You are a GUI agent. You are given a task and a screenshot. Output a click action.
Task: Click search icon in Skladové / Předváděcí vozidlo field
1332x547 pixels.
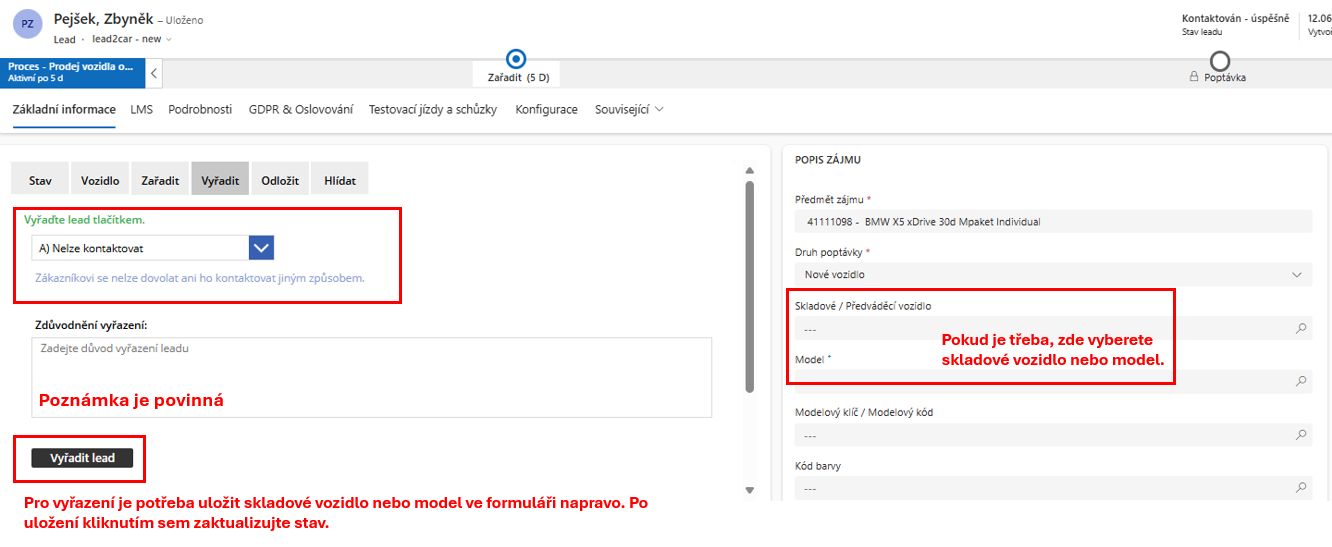[x=1301, y=327]
